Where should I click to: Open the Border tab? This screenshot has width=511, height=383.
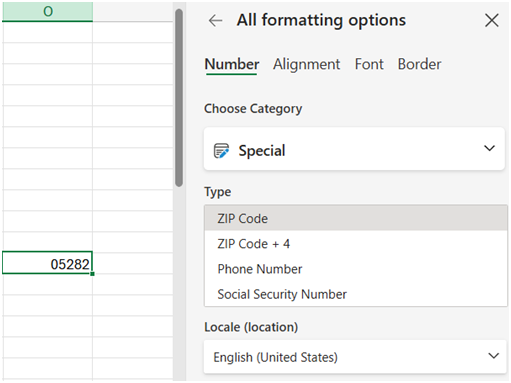pyautogui.click(x=419, y=64)
